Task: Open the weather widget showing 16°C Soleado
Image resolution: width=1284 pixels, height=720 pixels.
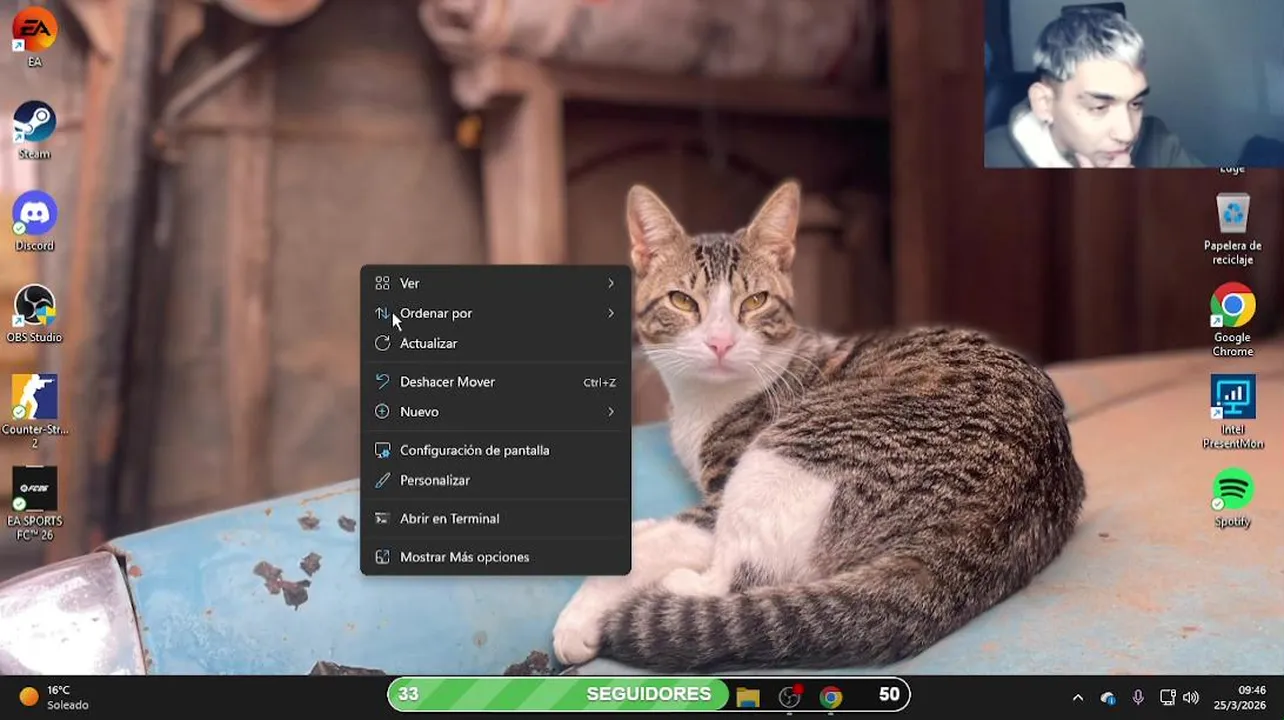Action: [x=56, y=697]
